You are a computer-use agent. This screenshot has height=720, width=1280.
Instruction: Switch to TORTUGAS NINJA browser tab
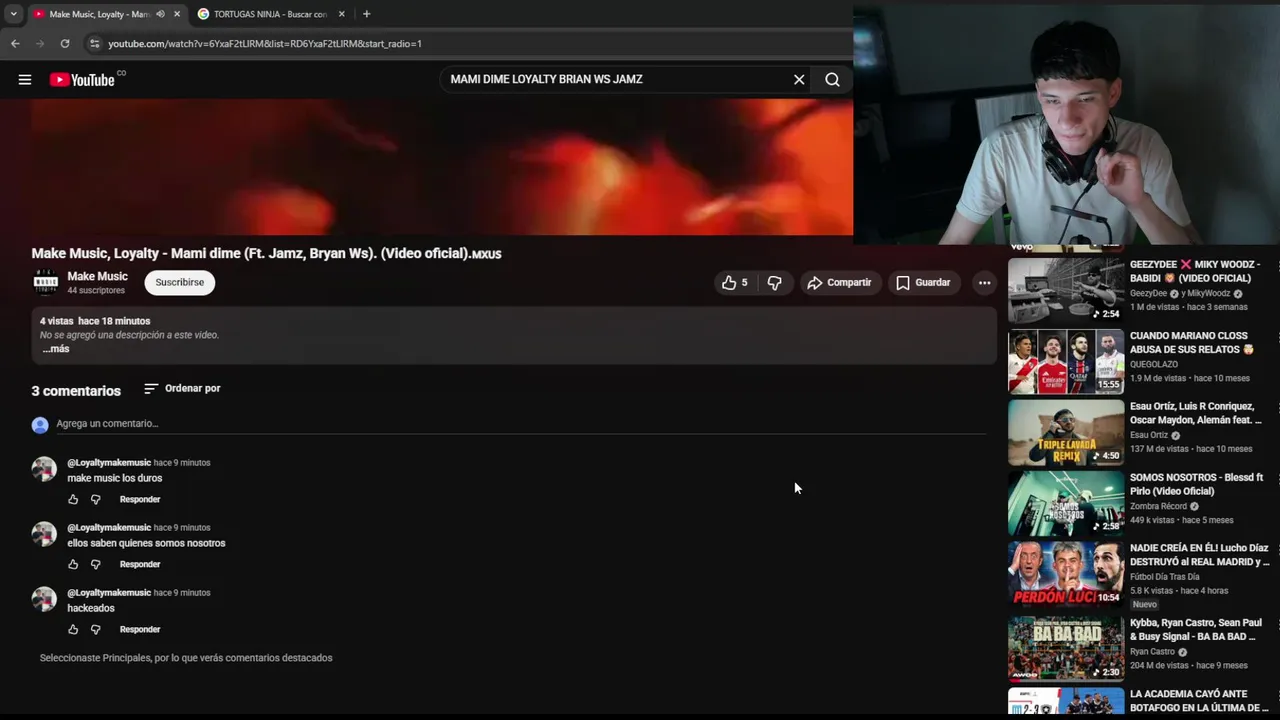(x=270, y=14)
